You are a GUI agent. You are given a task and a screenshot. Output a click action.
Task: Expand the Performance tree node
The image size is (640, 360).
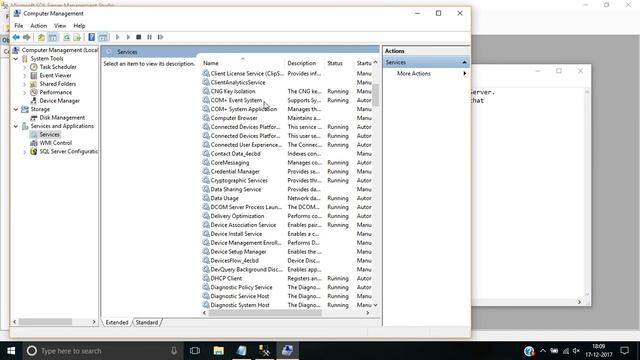[x=24, y=92]
